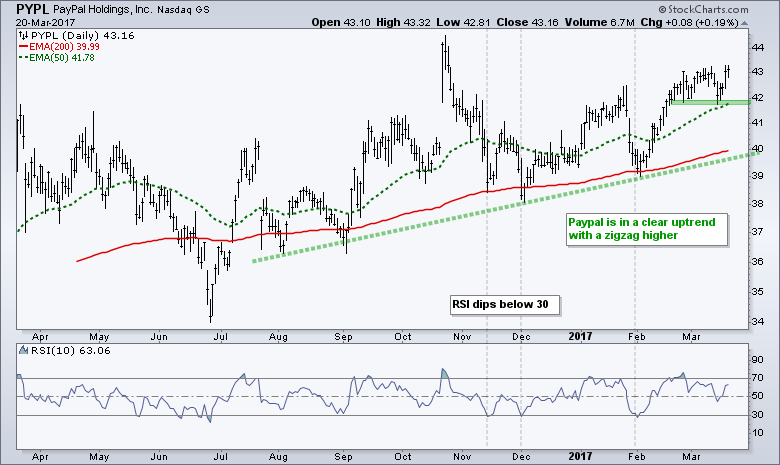
Task: Click the Apr label under the price panel
Action: pos(40,337)
